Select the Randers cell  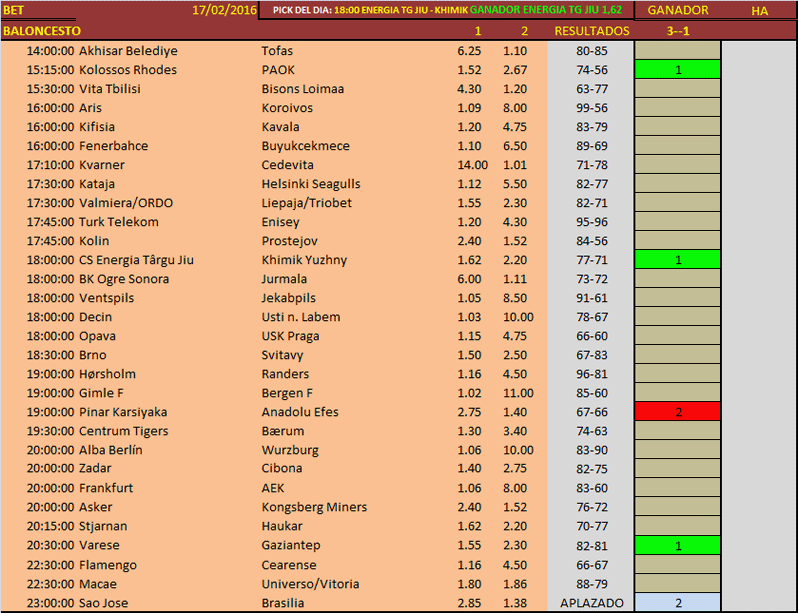(285, 374)
